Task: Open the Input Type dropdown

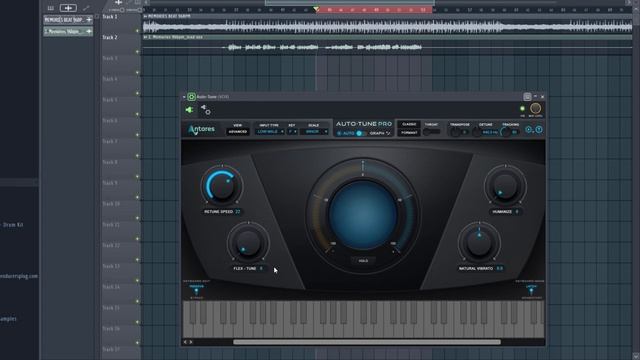Action: [269, 132]
